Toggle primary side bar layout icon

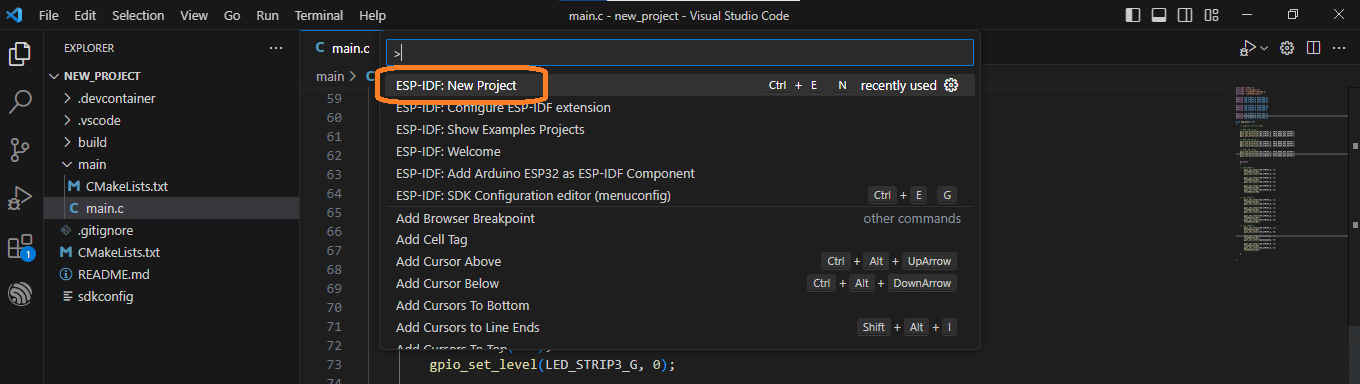(x=1133, y=15)
